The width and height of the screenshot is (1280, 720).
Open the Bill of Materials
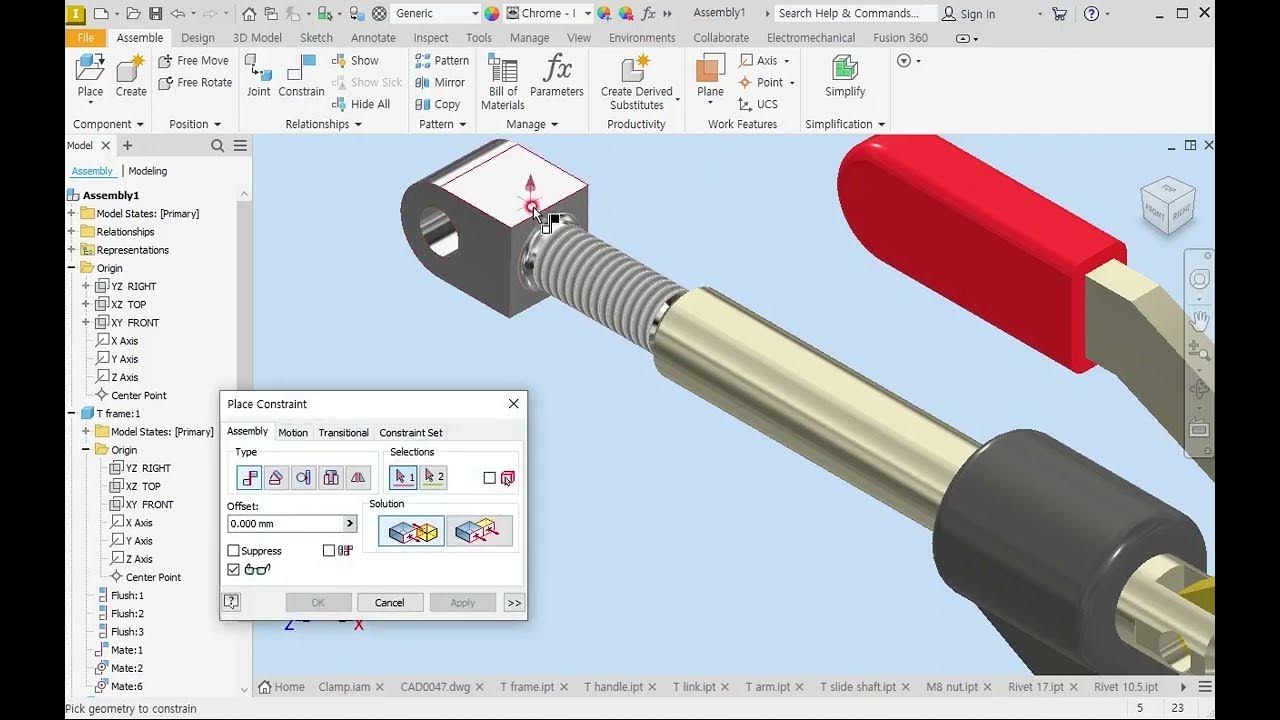pyautogui.click(x=502, y=82)
